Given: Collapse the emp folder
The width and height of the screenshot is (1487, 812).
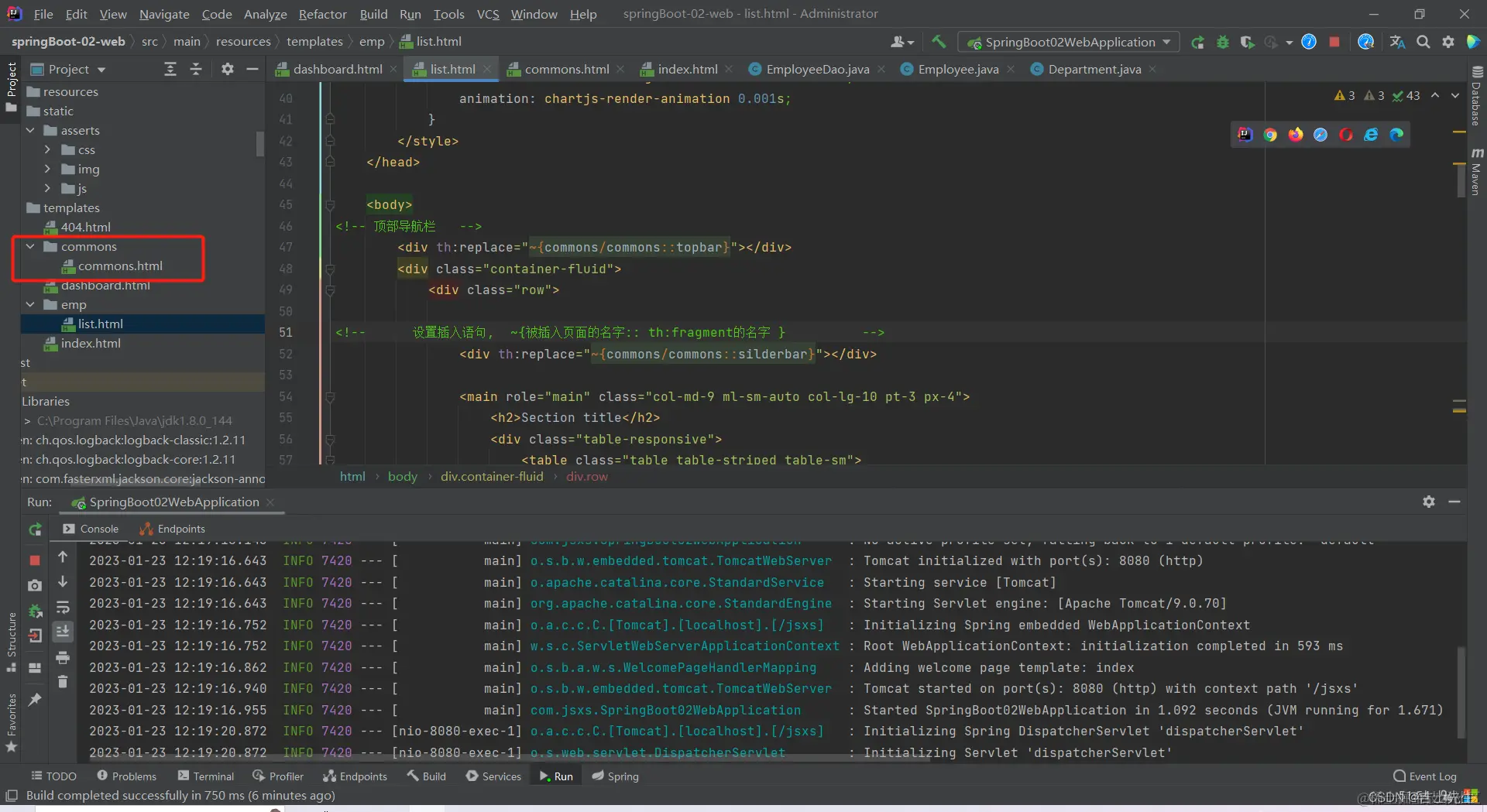Looking at the screenshot, I should pos(30,304).
